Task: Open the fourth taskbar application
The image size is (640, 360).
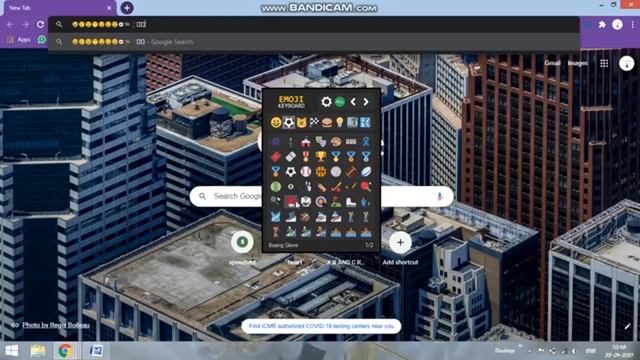Action: coord(96,351)
